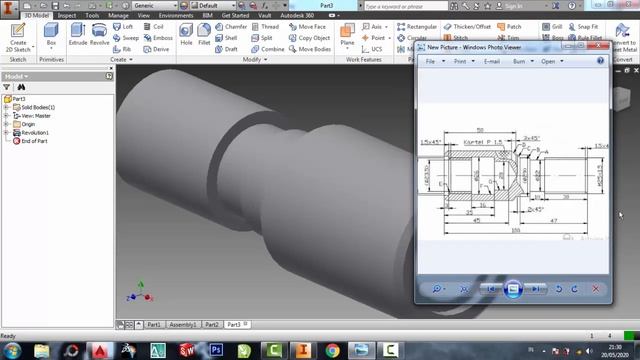Click the keyword search field
640x360 pixels.
pos(406,6)
